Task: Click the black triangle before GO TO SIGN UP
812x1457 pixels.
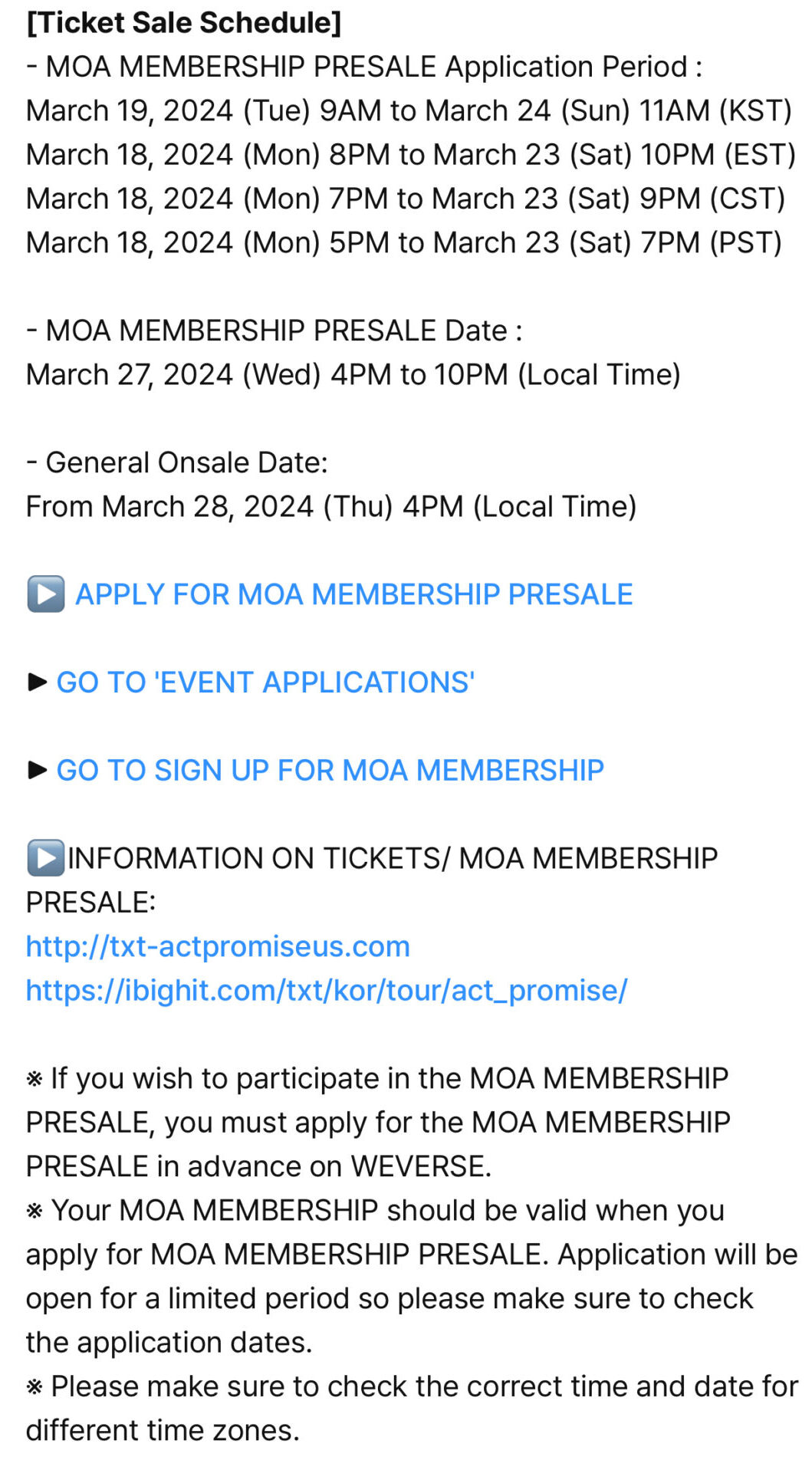Action: 37,770
